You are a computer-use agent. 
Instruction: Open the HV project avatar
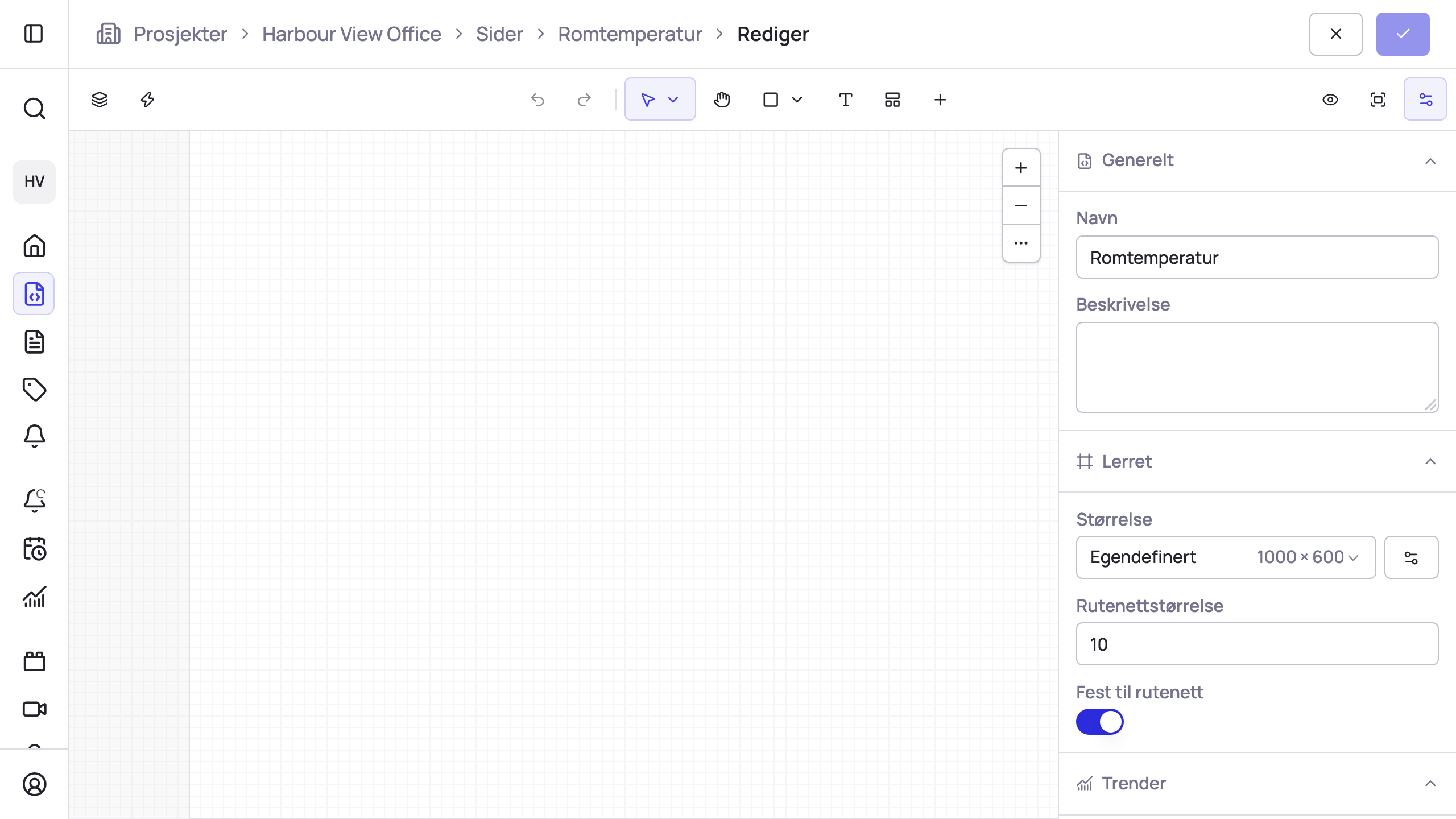34,181
